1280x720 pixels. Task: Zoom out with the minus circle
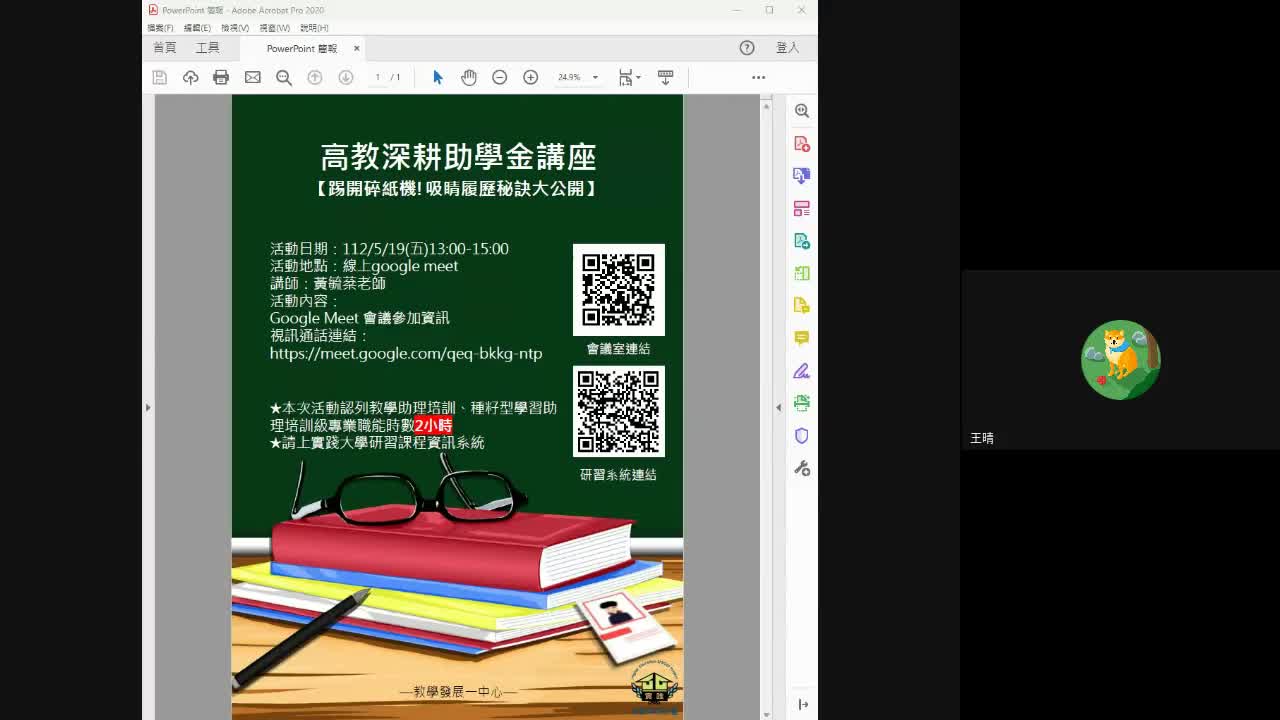click(499, 77)
